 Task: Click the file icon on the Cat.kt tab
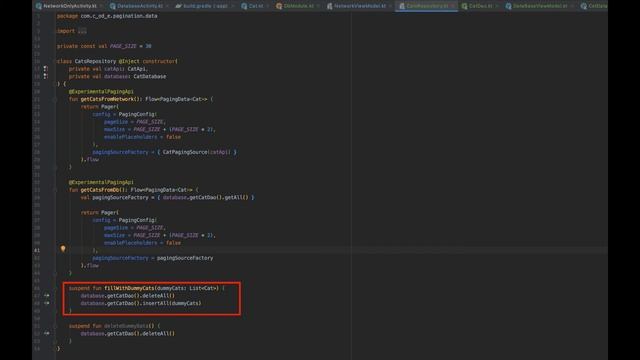pos(244,6)
